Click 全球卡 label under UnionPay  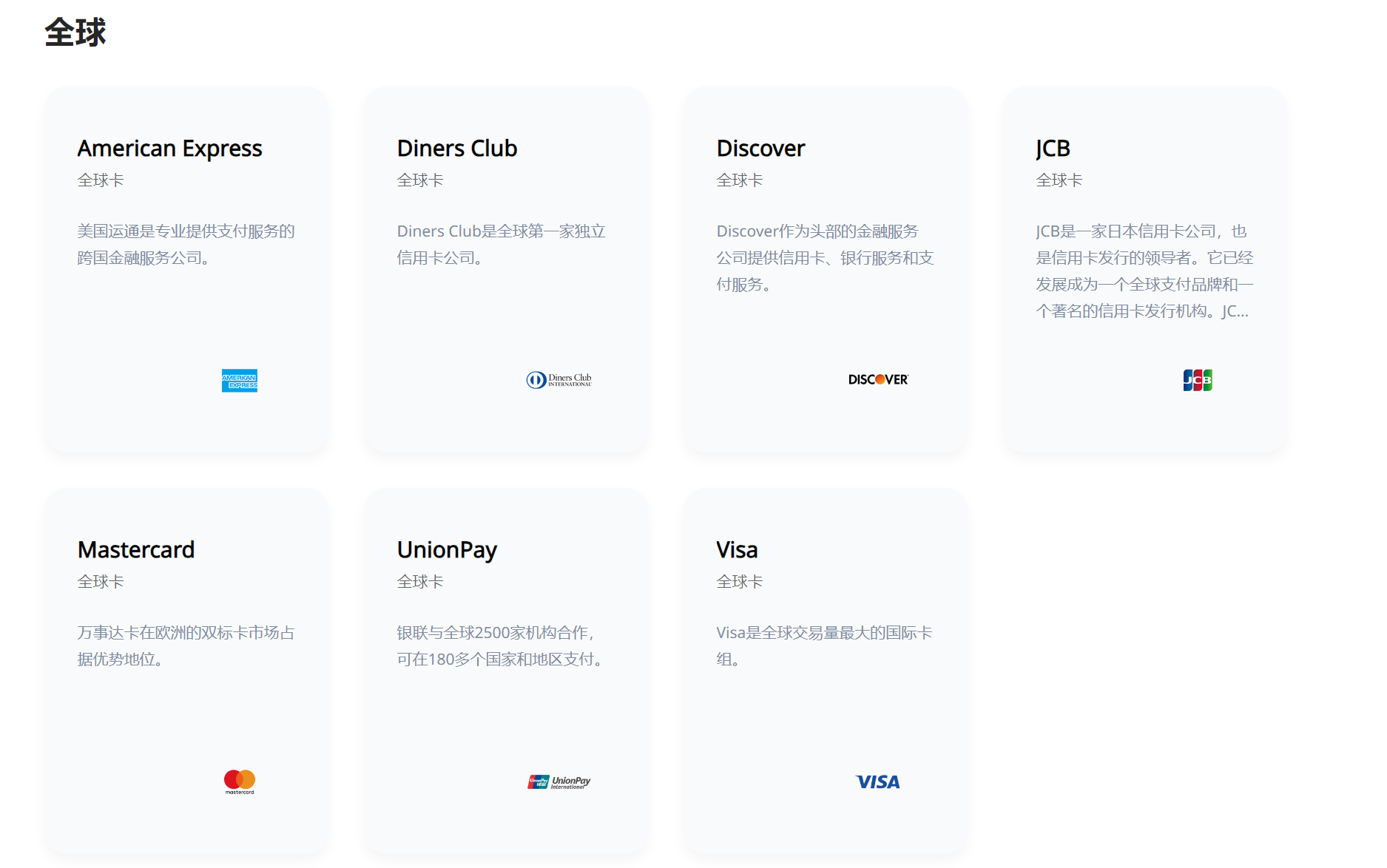(420, 582)
